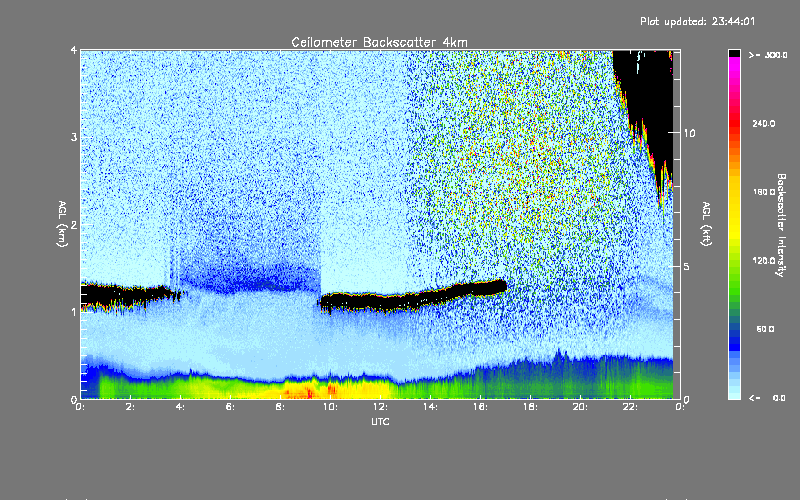The height and width of the screenshot is (500, 800).
Task: Click the 'Ceilometer Backscatter 4km' plot title
Action: coord(379,42)
